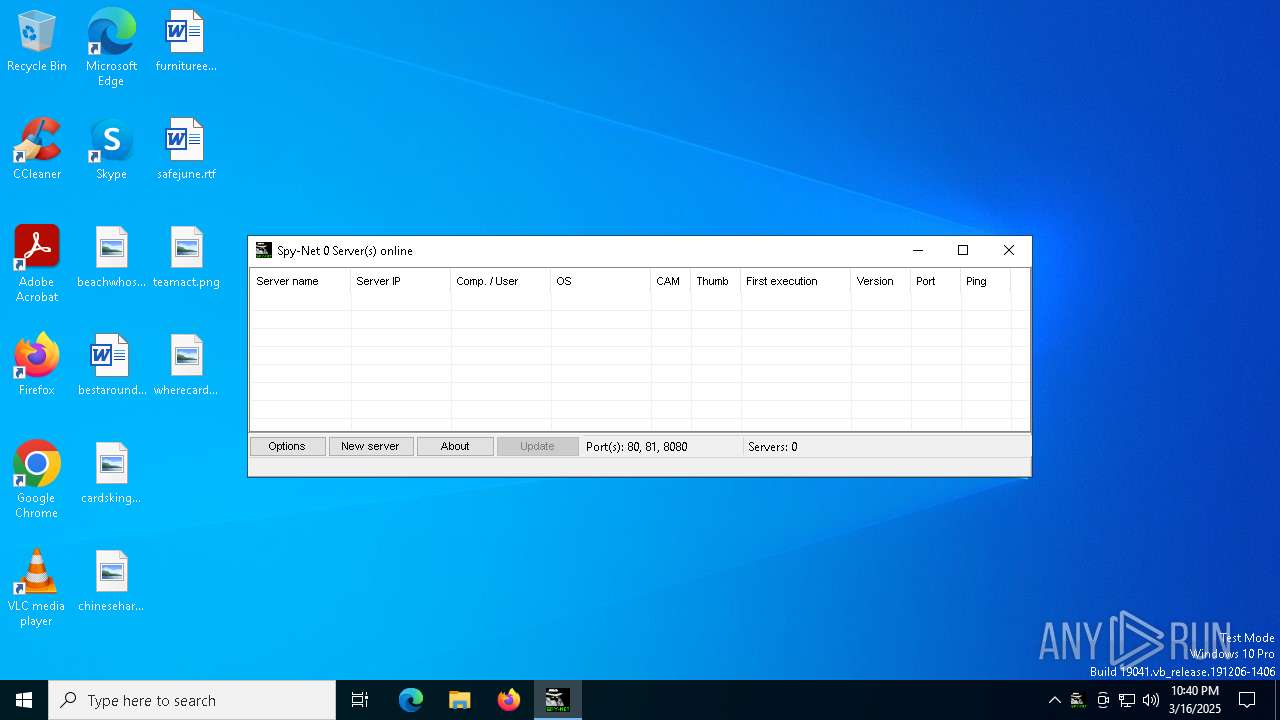Select the Recycle Bin desktop icon

click(x=37, y=42)
